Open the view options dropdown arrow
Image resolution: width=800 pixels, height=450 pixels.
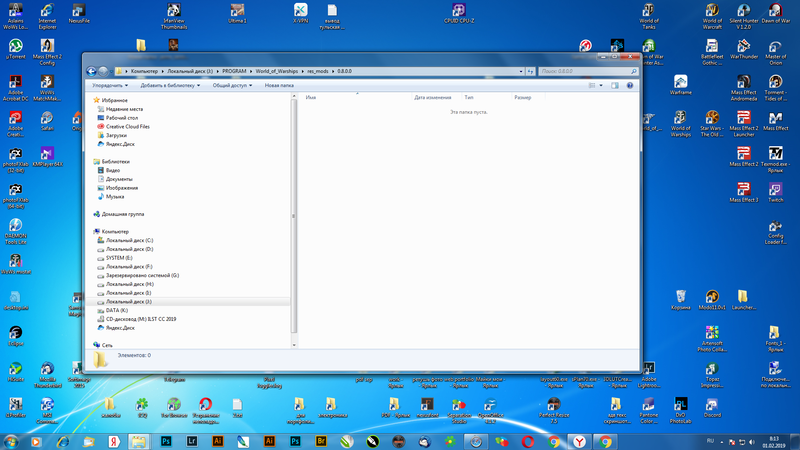pyautogui.click(x=601, y=86)
